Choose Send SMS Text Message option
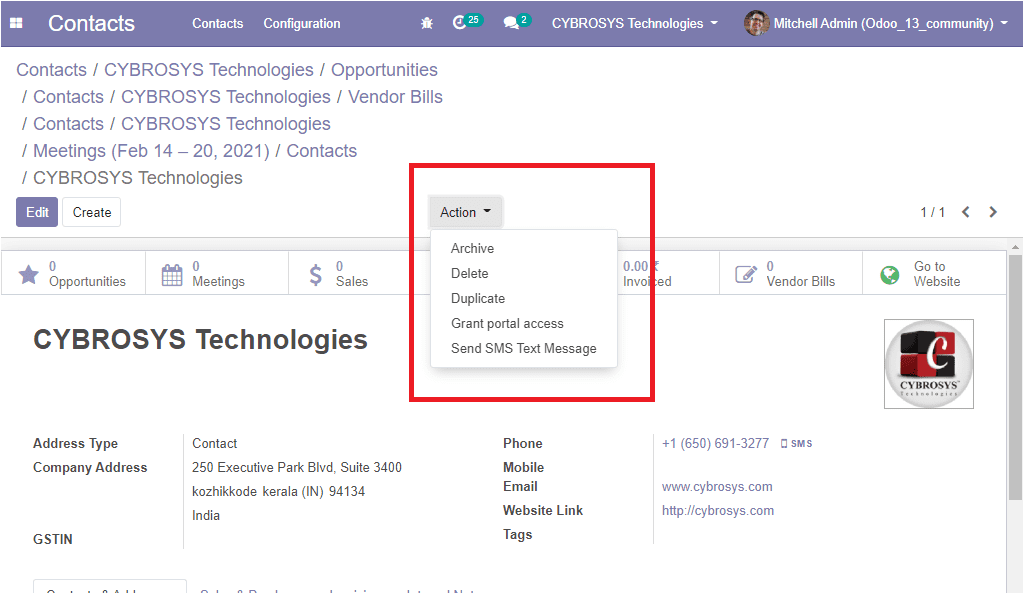 (524, 349)
